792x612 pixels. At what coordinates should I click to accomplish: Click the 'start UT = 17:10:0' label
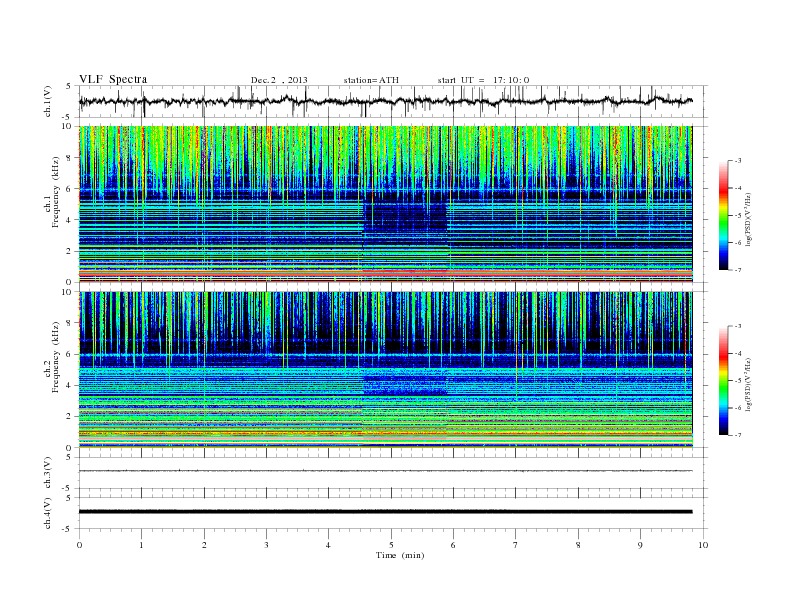point(483,80)
